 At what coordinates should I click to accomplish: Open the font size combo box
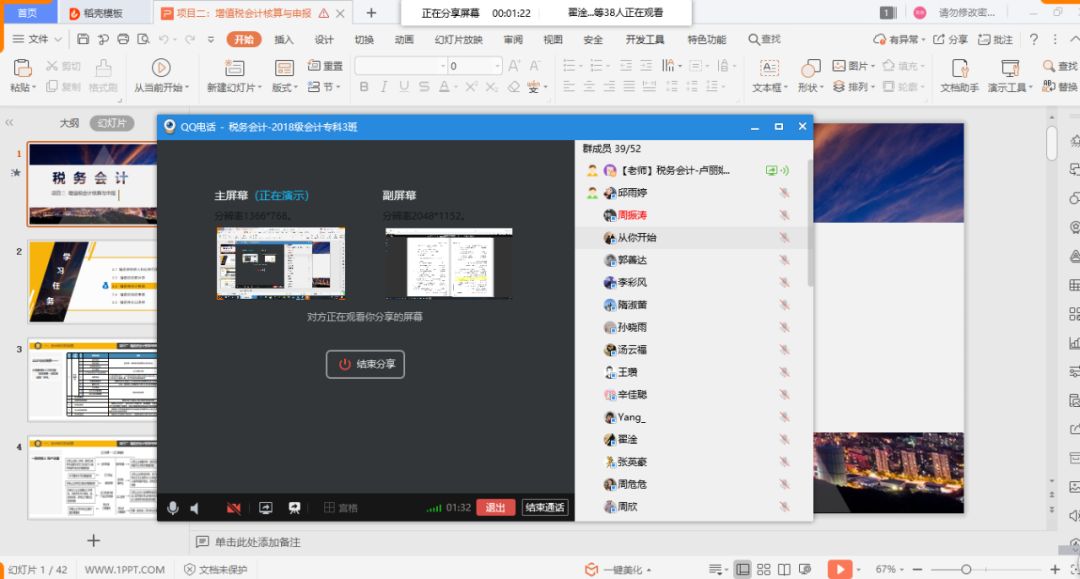pos(474,66)
